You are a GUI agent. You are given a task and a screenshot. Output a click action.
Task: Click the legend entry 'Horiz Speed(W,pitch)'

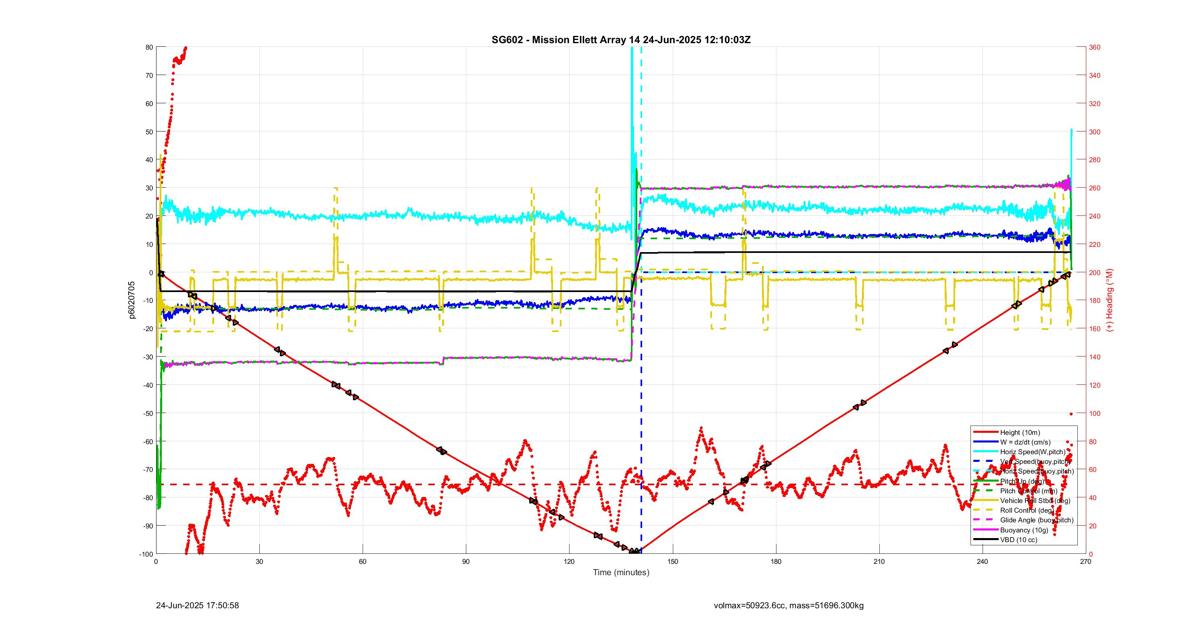coord(1033,452)
